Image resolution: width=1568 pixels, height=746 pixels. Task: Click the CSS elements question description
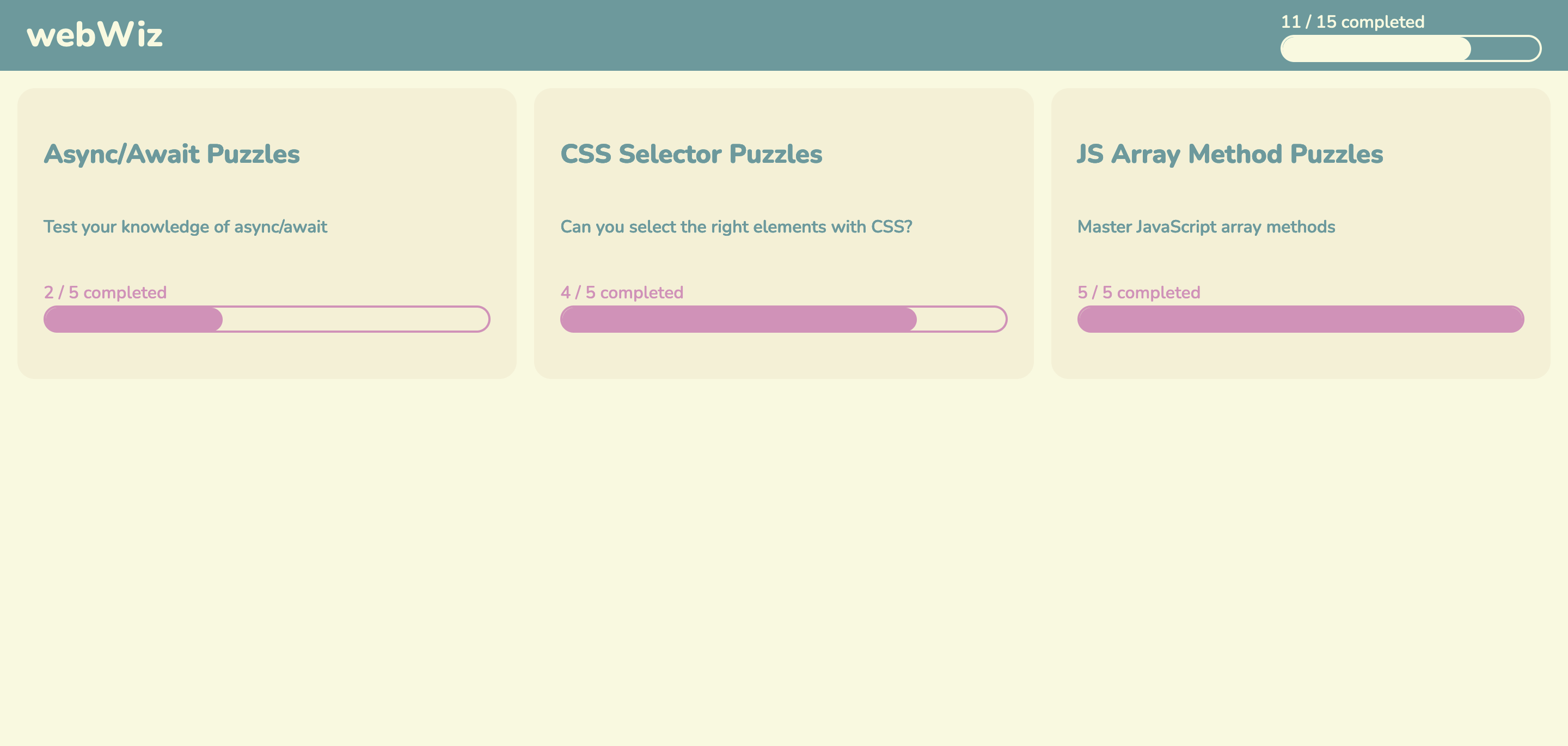(737, 226)
